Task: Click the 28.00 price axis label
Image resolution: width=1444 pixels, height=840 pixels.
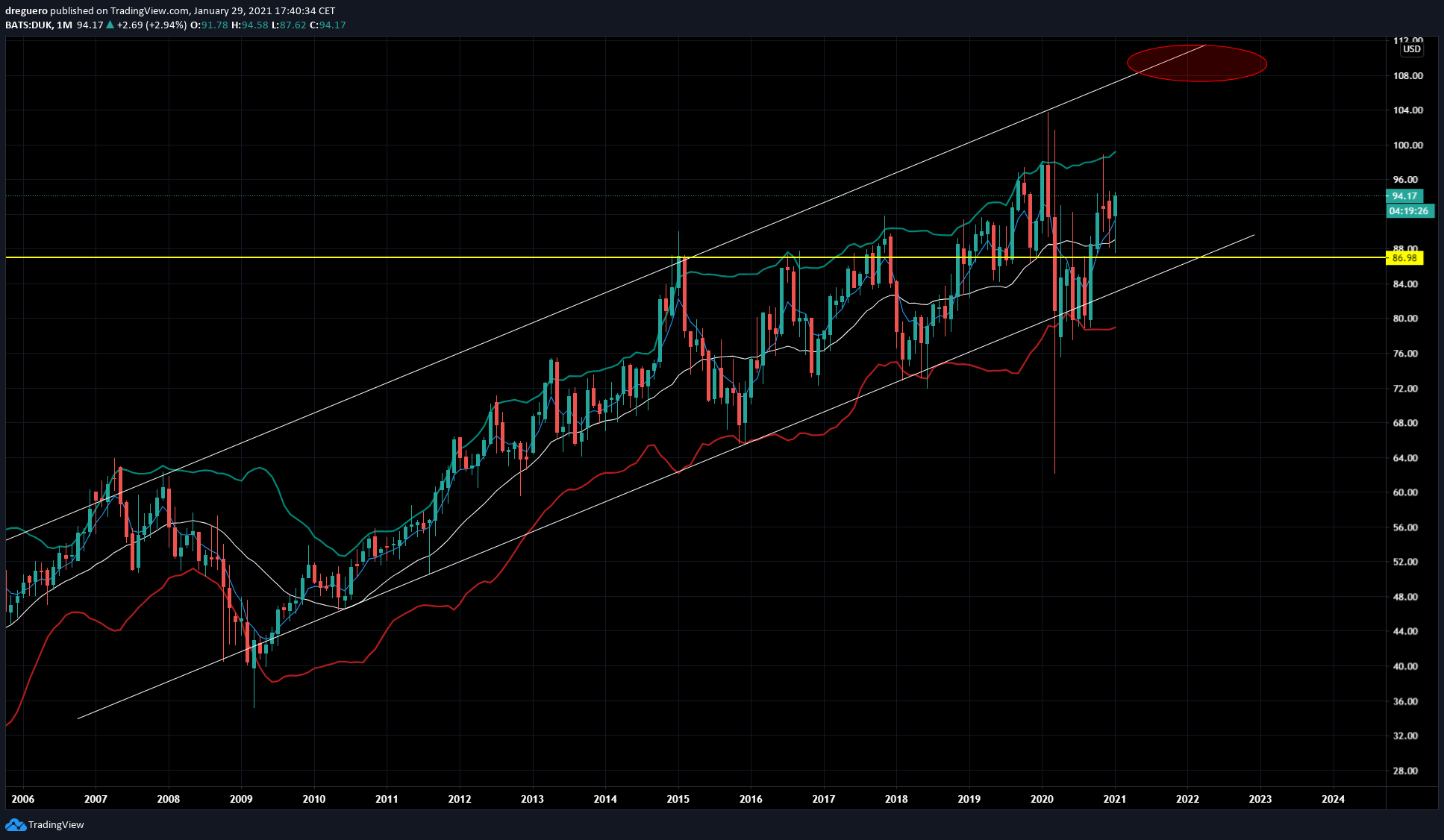Action: click(1405, 771)
